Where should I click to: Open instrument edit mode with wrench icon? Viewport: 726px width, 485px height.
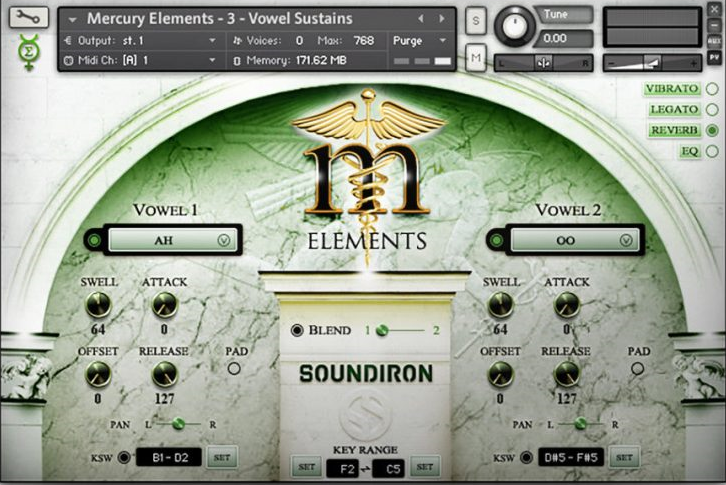(29, 17)
